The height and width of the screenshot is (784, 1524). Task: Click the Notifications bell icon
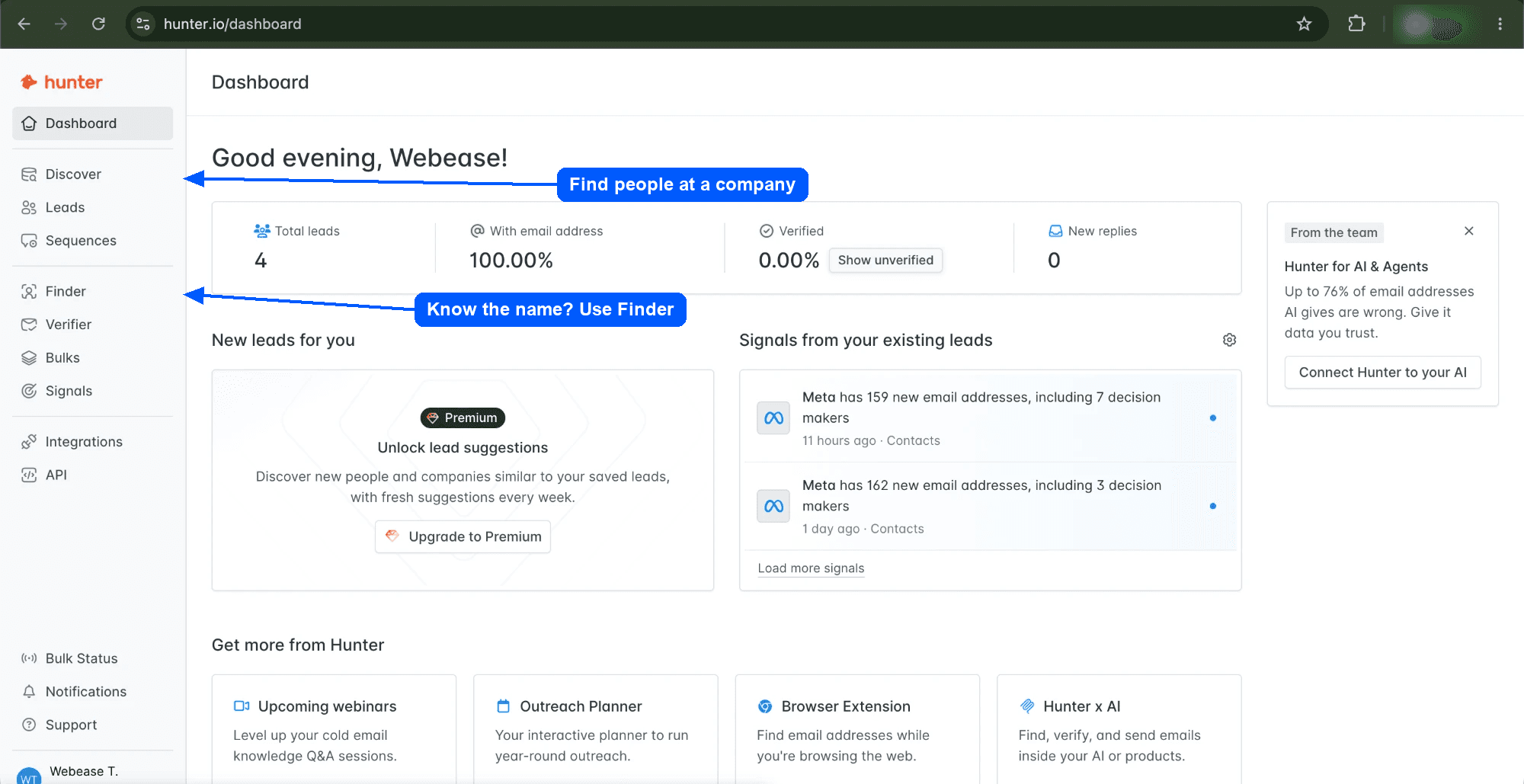click(x=29, y=692)
